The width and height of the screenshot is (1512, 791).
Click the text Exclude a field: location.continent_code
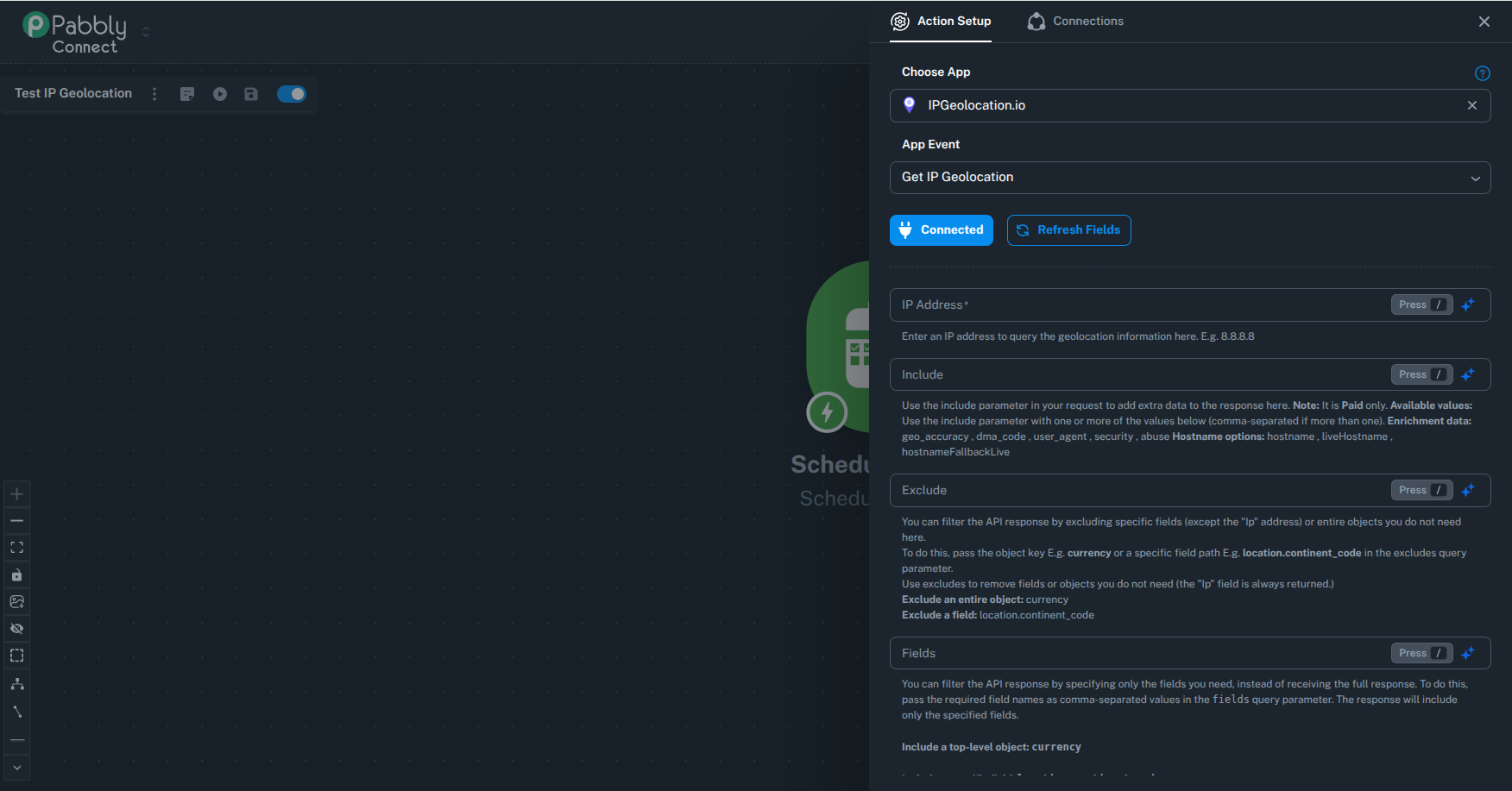[998, 615]
